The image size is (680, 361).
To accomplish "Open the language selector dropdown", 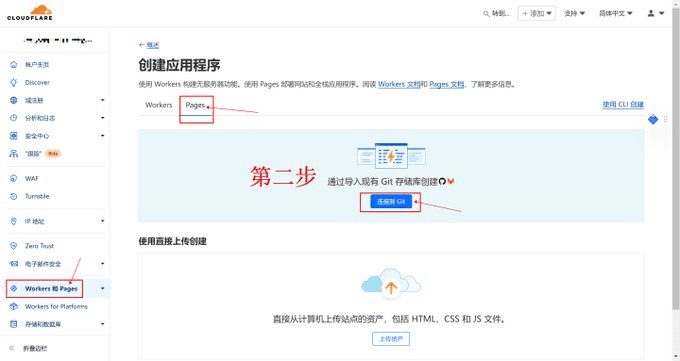I will [x=615, y=13].
